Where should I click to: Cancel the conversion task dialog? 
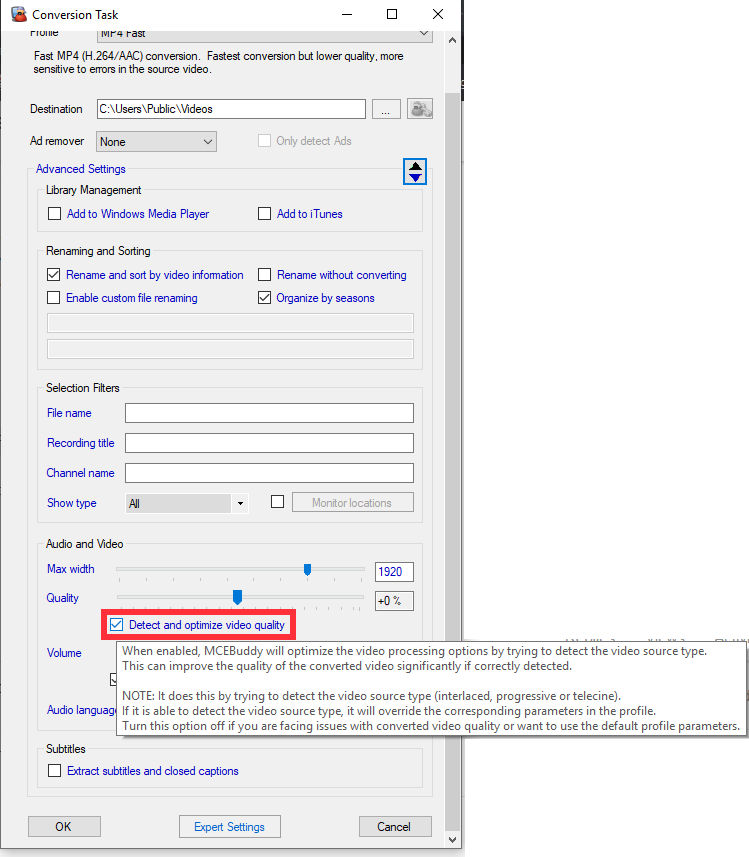(x=395, y=827)
